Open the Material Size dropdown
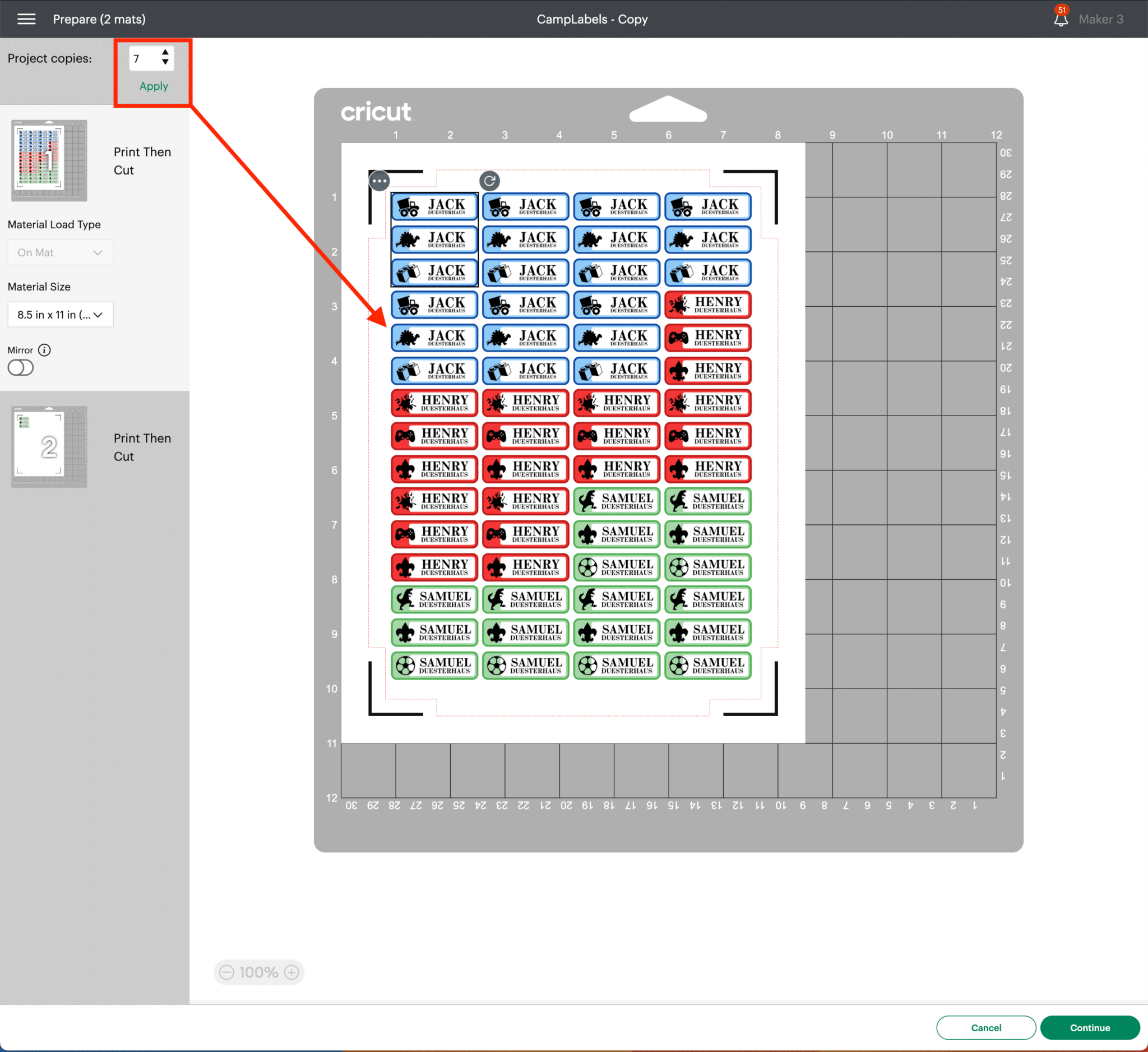Viewport: 1148px width, 1052px height. (x=61, y=315)
